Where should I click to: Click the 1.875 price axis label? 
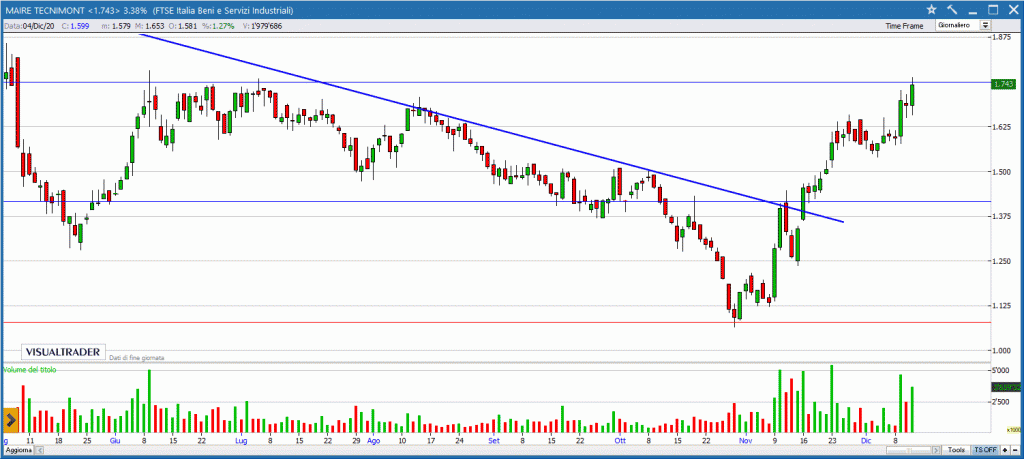[1002, 38]
